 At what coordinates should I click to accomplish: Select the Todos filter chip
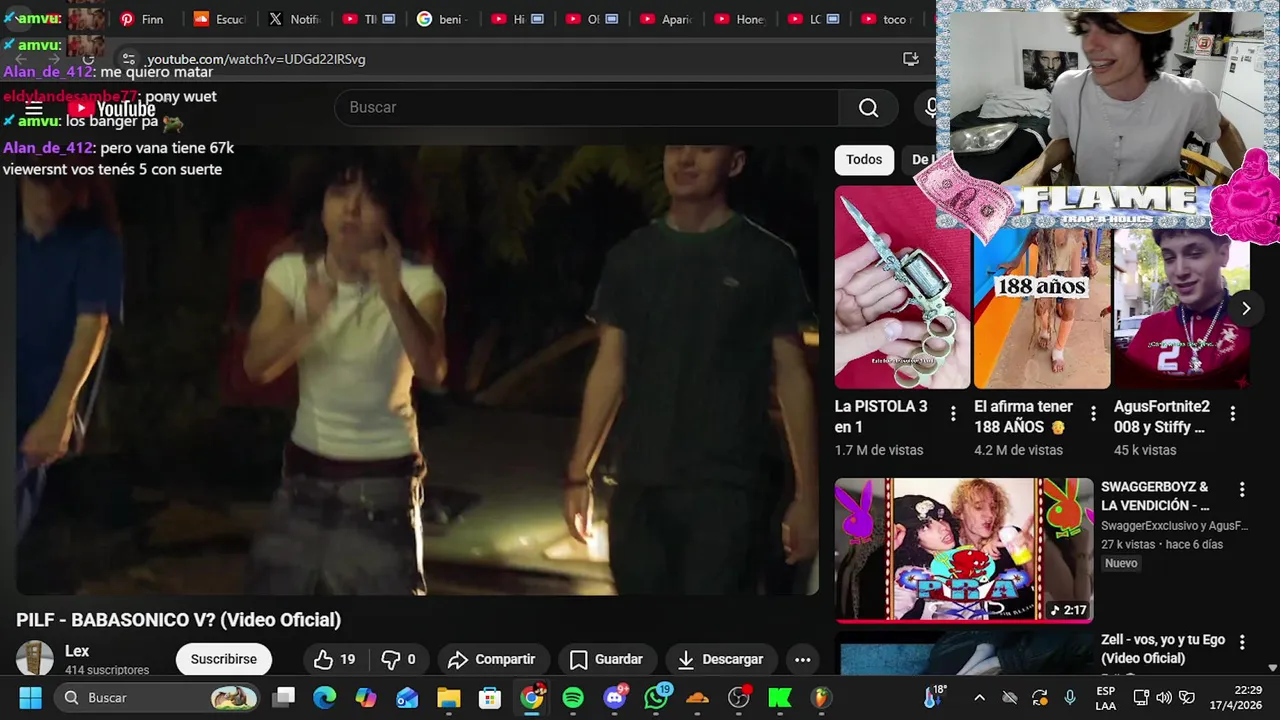tap(864, 160)
